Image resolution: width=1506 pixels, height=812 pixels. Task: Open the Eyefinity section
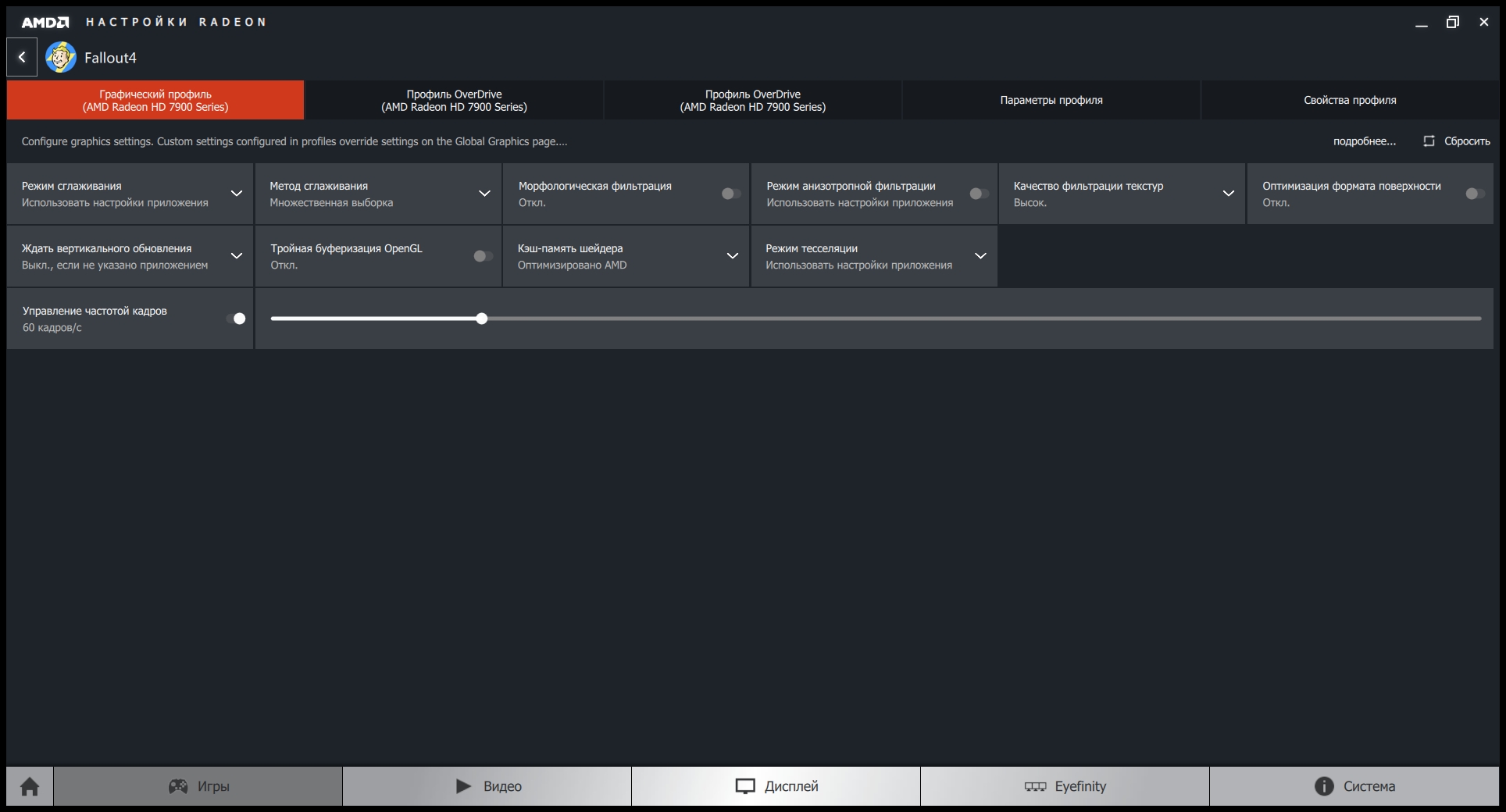[x=1065, y=786]
